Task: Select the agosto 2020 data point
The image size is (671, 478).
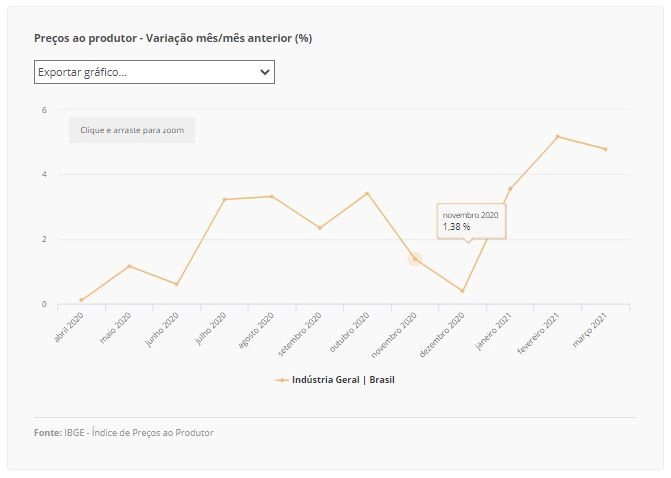Action: pos(272,196)
